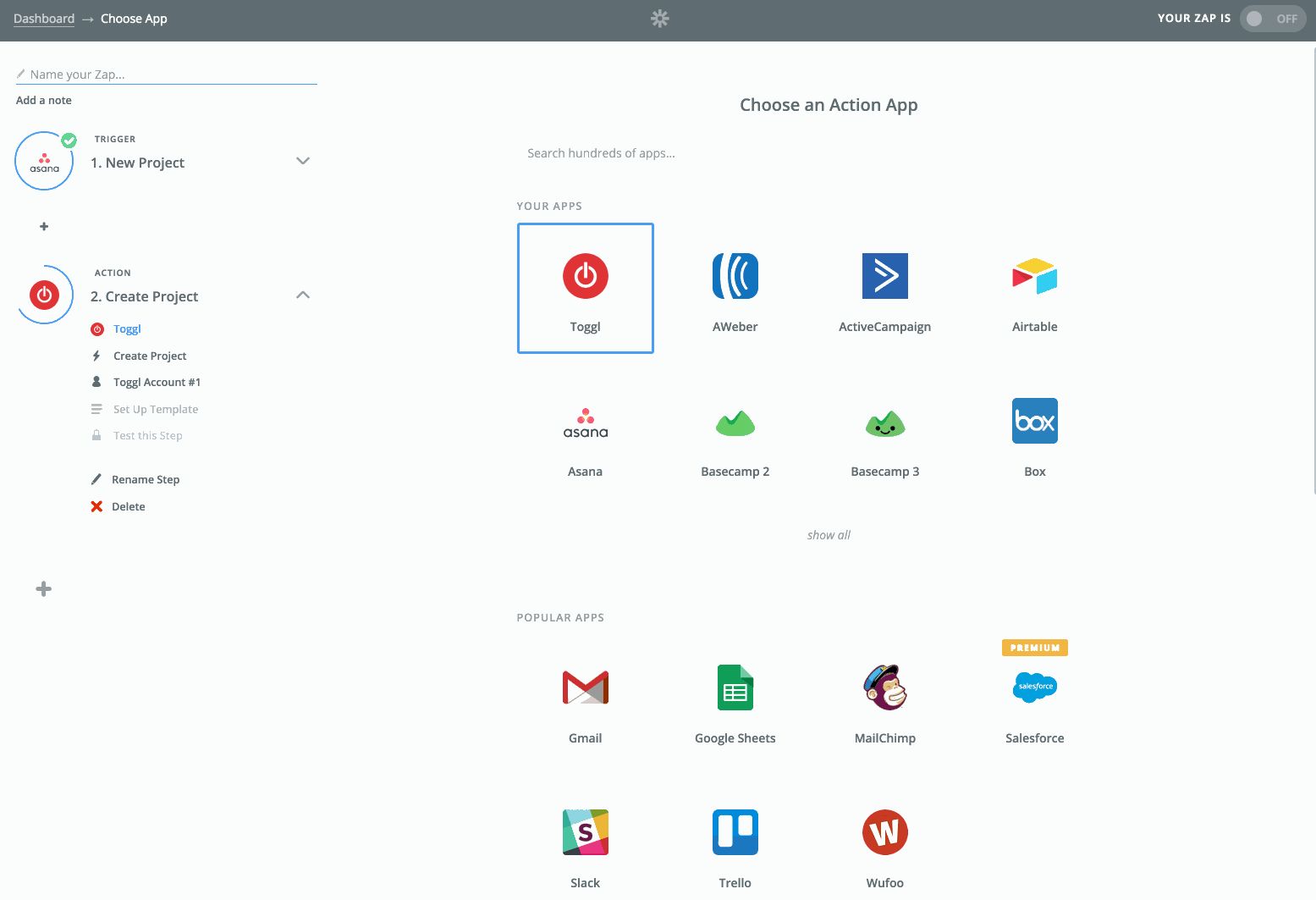Screen dimensions: 1316x900
Task: Add a step between trigger and action
Action: [44, 227]
